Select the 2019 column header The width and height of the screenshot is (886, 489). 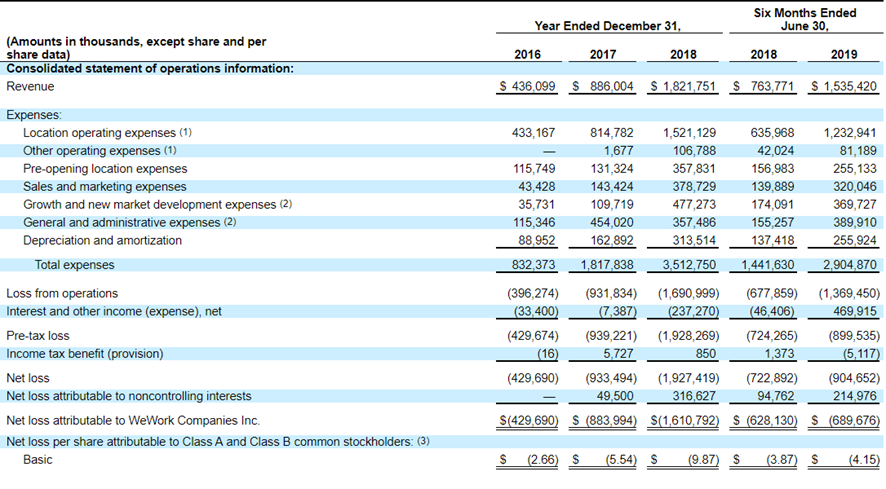pyautogui.click(x=844, y=54)
